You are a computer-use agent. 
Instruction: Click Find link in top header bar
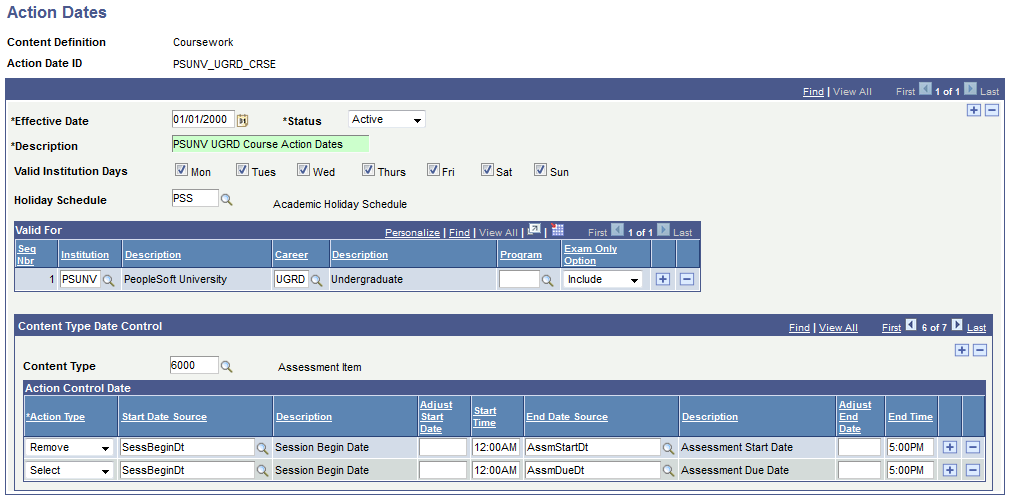813,91
